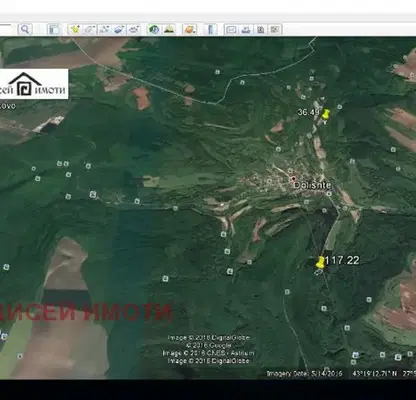
Task: Select the Add Path tool
Action: click(x=104, y=29)
